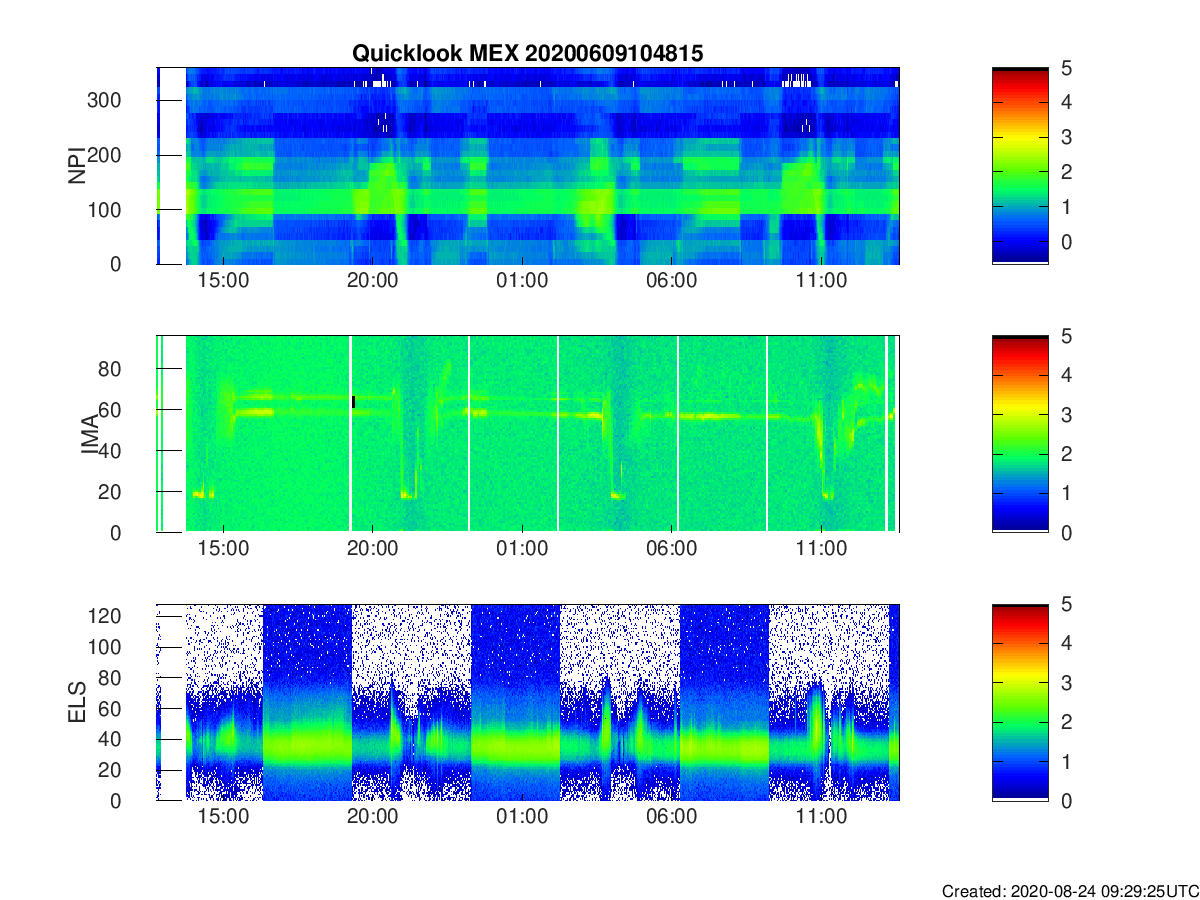The image size is (1200, 900).
Task: Click the NPI panel colorbar
Action: pyautogui.click(x=1020, y=166)
